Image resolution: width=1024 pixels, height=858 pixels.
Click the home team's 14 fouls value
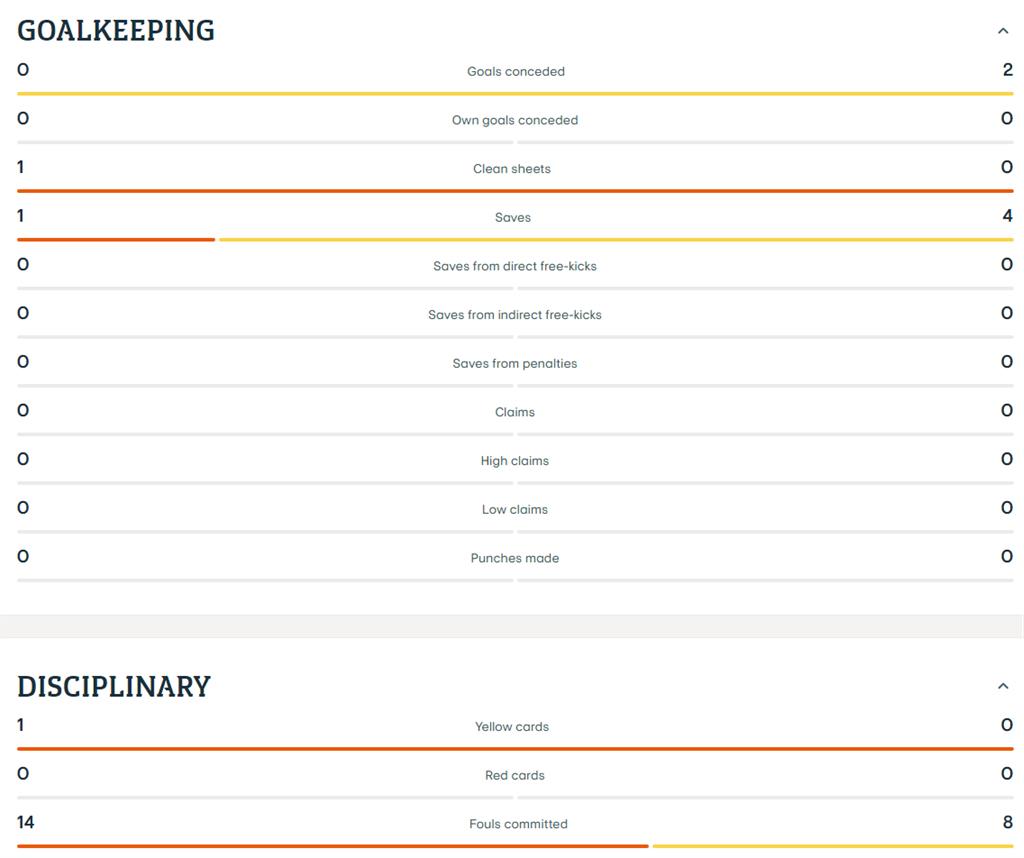pyautogui.click(x=25, y=822)
